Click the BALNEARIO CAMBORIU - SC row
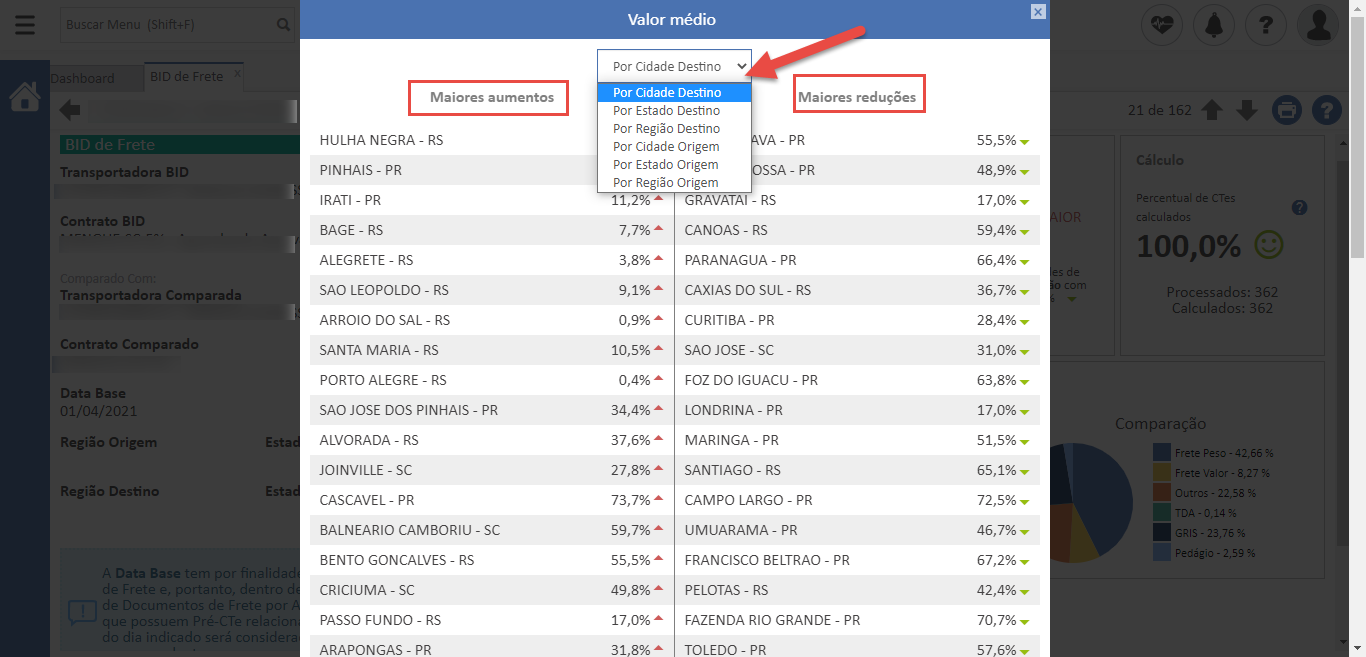1366x657 pixels. 492,530
